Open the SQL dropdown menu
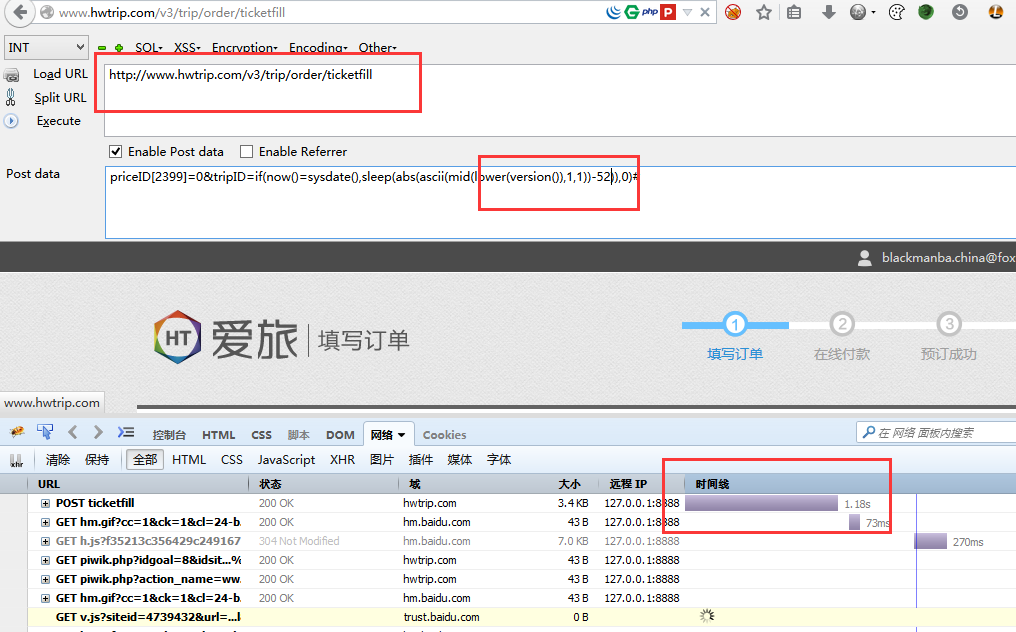1016x632 pixels. pyautogui.click(x=148, y=48)
